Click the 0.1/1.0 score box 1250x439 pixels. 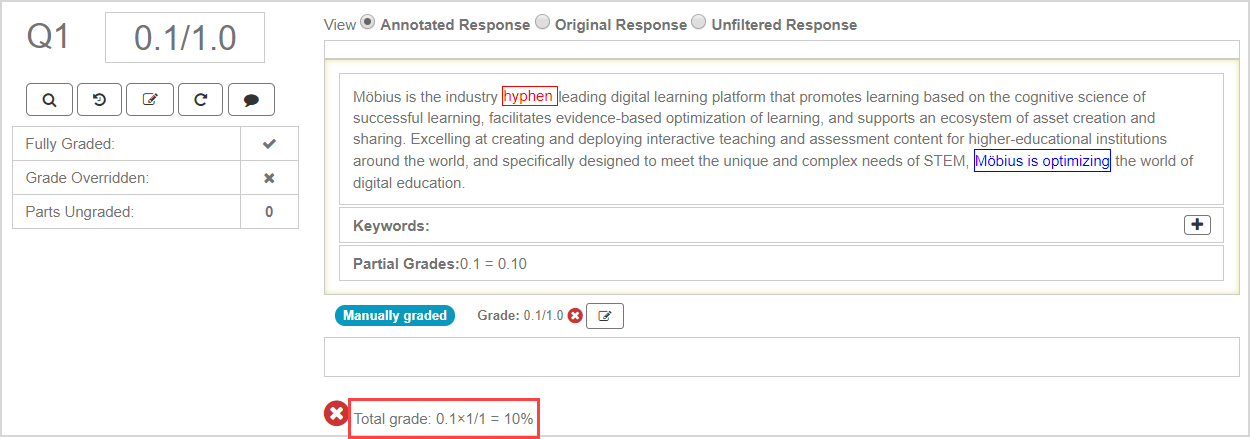pyautogui.click(x=185, y=38)
